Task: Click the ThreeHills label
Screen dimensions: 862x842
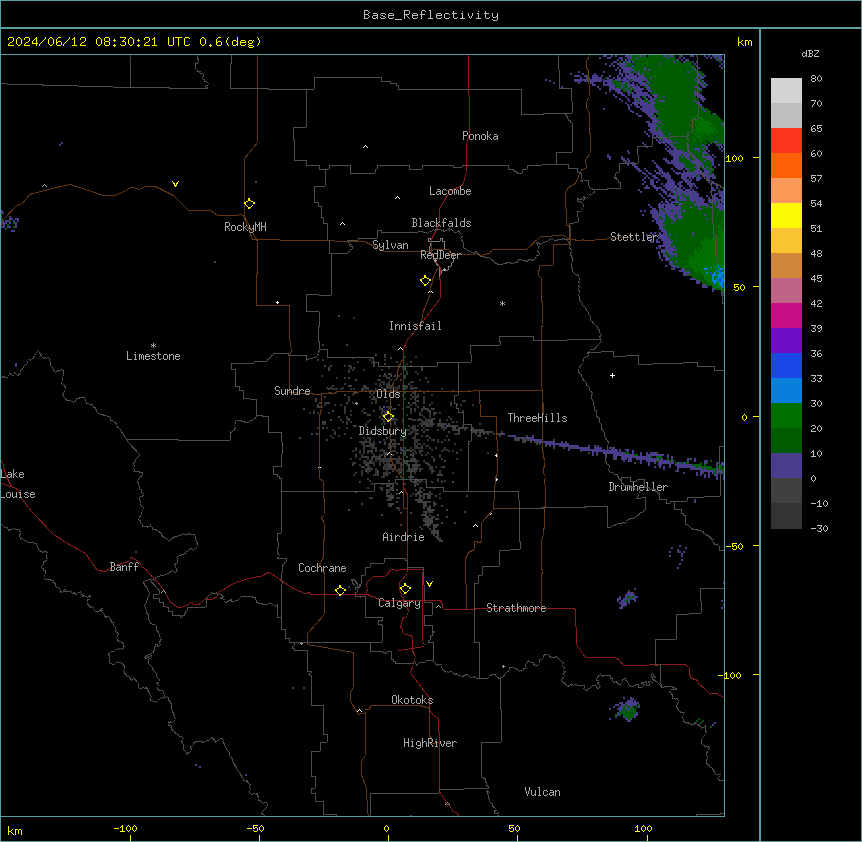Action: click(537, 418)
